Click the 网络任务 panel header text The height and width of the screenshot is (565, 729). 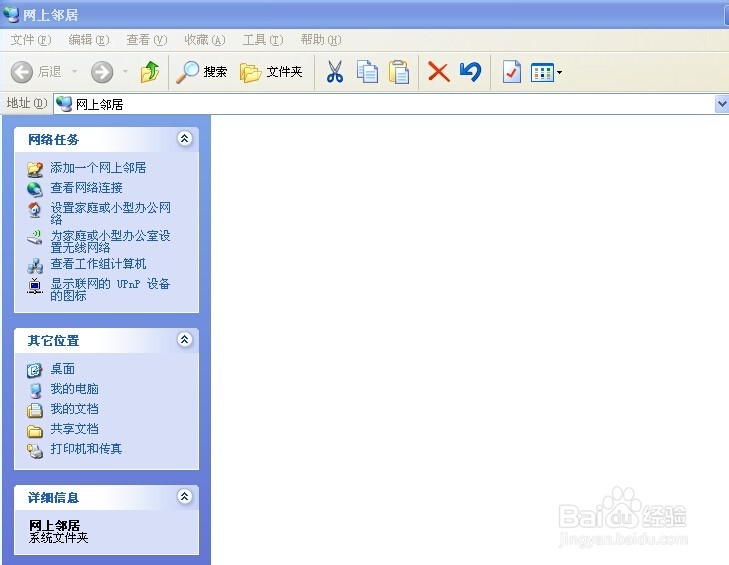[53, 140]
